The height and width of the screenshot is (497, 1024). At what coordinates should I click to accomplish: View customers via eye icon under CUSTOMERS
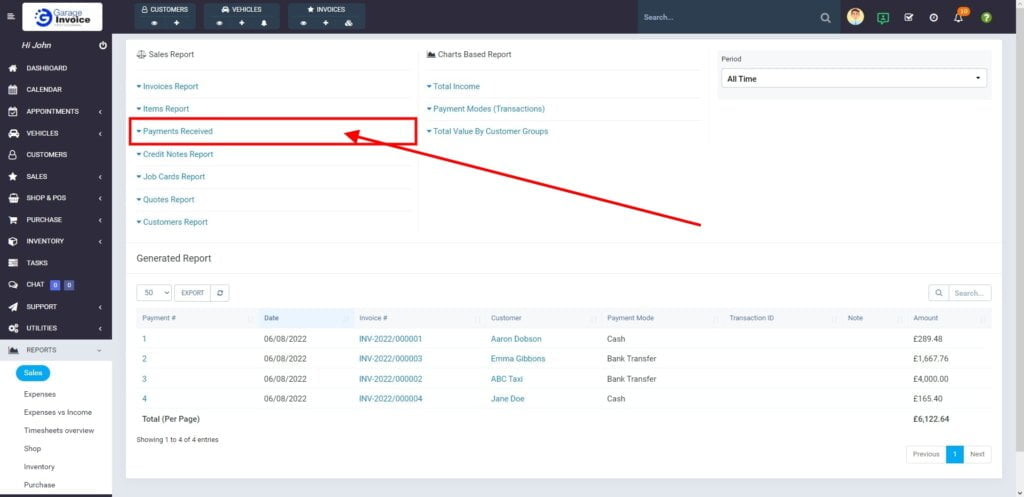click(x=155, y=23)
